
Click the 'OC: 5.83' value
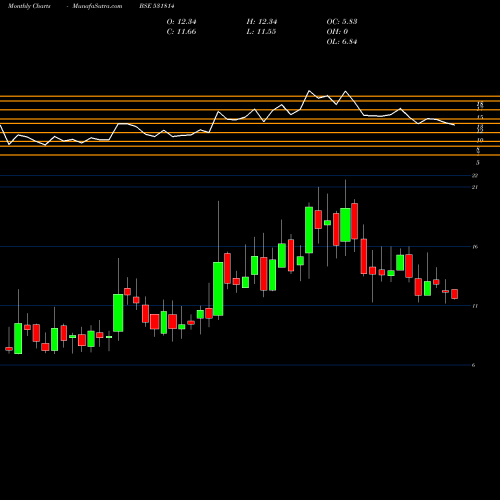click(342, 22)
